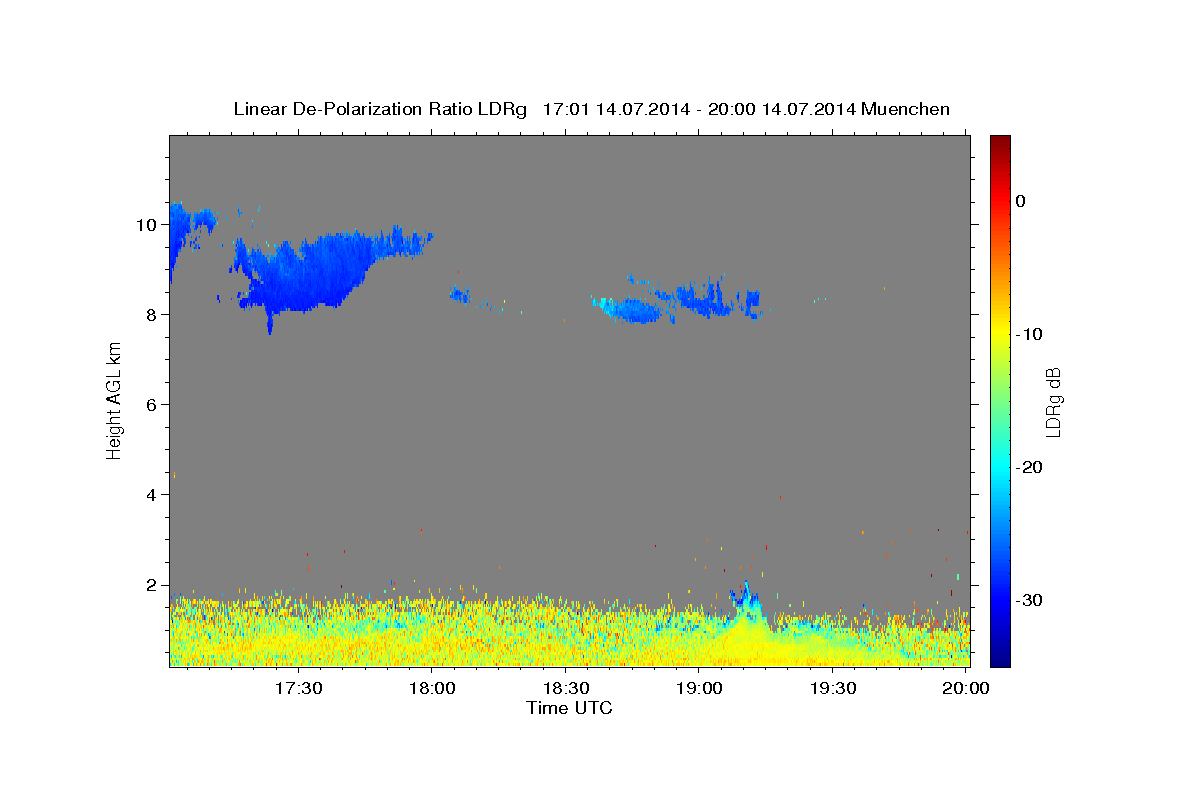Click the colorbar value -30
Image resolution: width=1200 pixels, height=800 pixels.
tap(1029, 600)
